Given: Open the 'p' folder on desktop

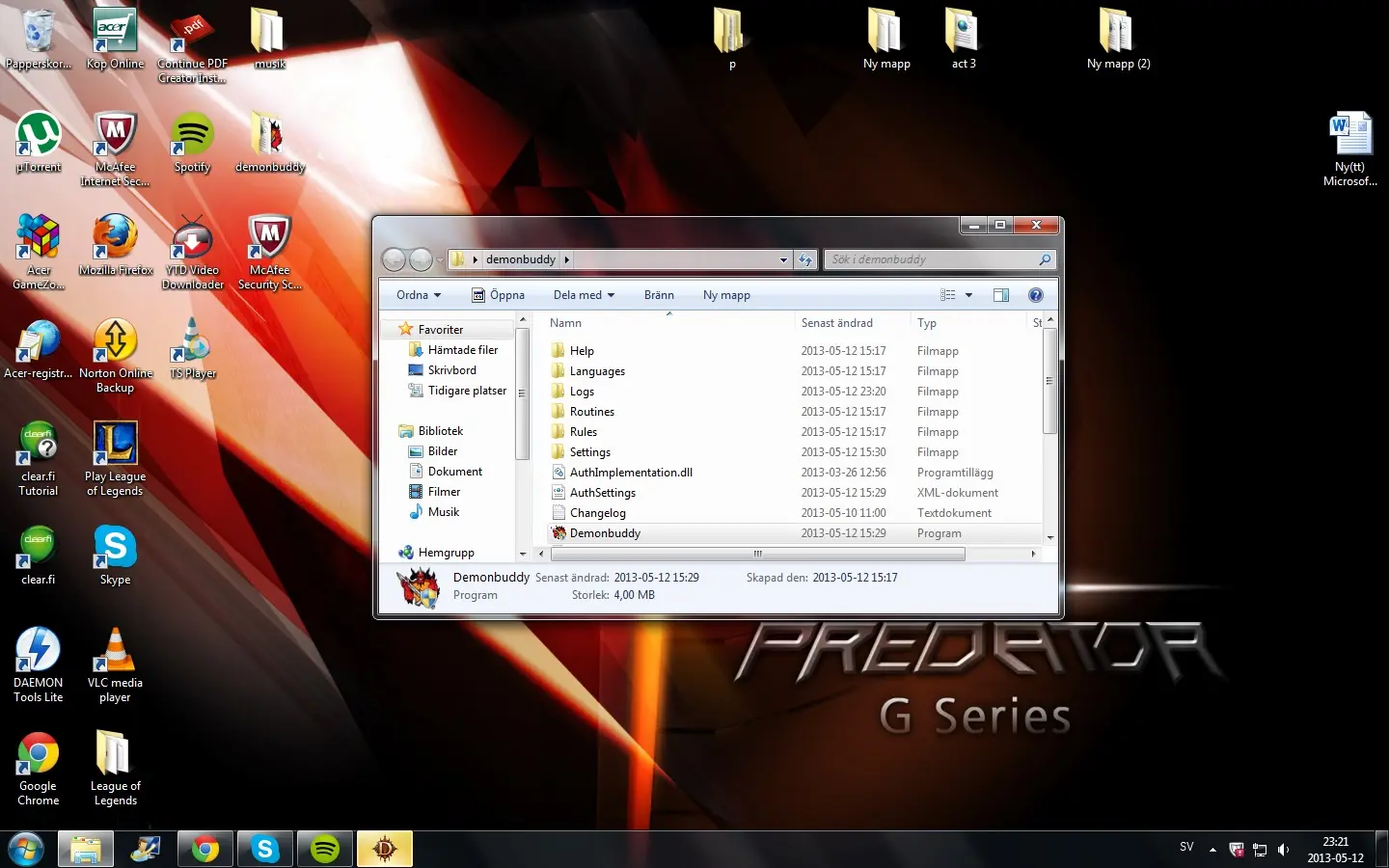Looking at the screenshot, I should coord(732,40).
